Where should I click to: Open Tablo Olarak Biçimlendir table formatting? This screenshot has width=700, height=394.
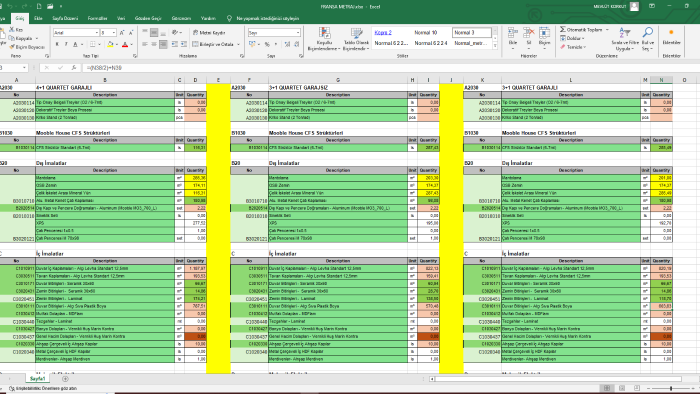[356, 39]
